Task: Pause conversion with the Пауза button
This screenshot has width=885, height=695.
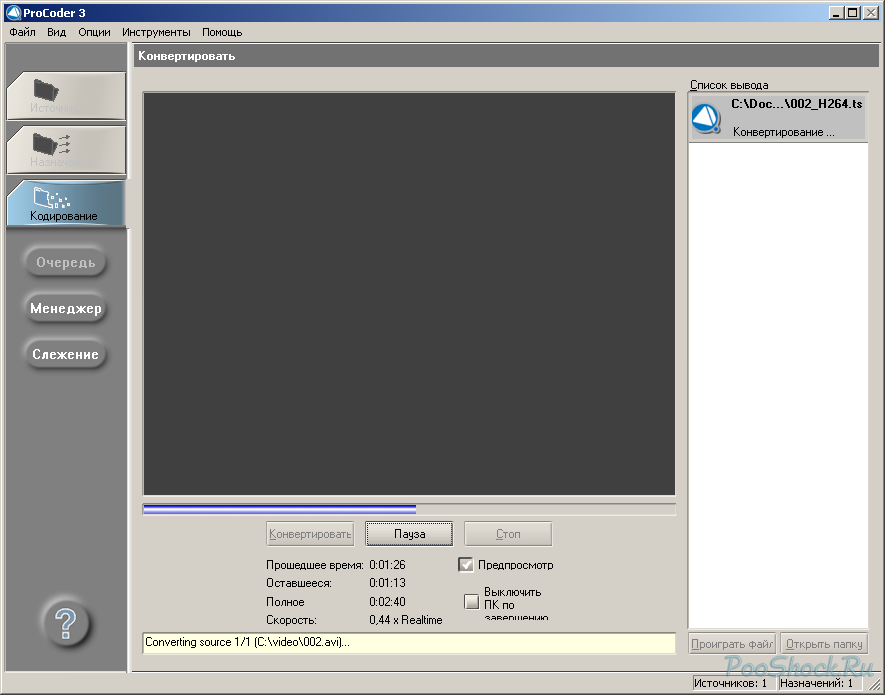Action: click(409, 534)
